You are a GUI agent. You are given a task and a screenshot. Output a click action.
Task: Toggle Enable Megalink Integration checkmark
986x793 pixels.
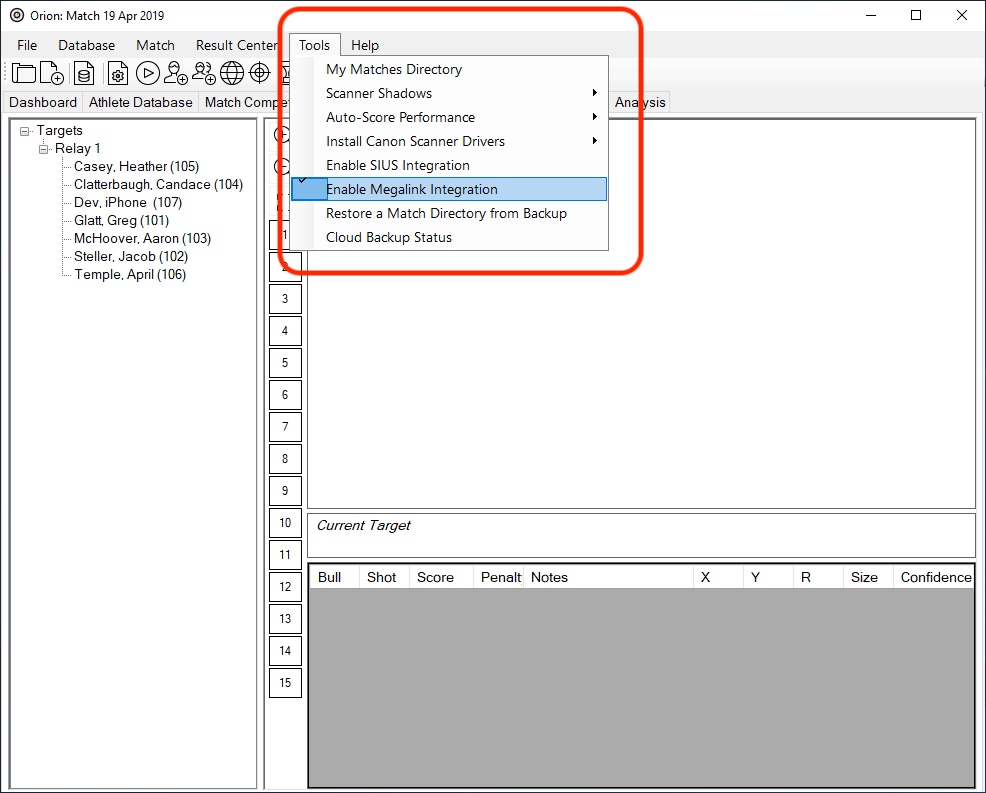coord(411,189)
